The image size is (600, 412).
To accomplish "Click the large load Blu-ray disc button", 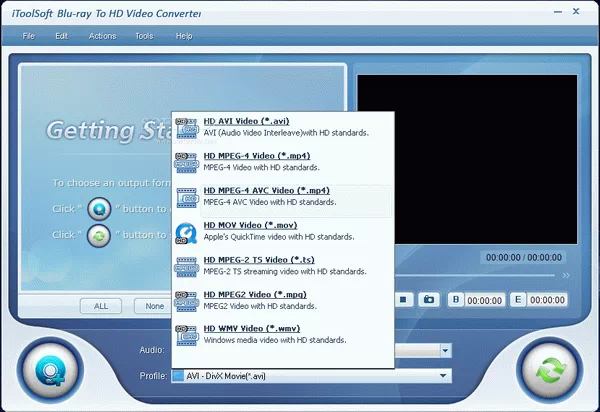I will (x=51, y=370).
